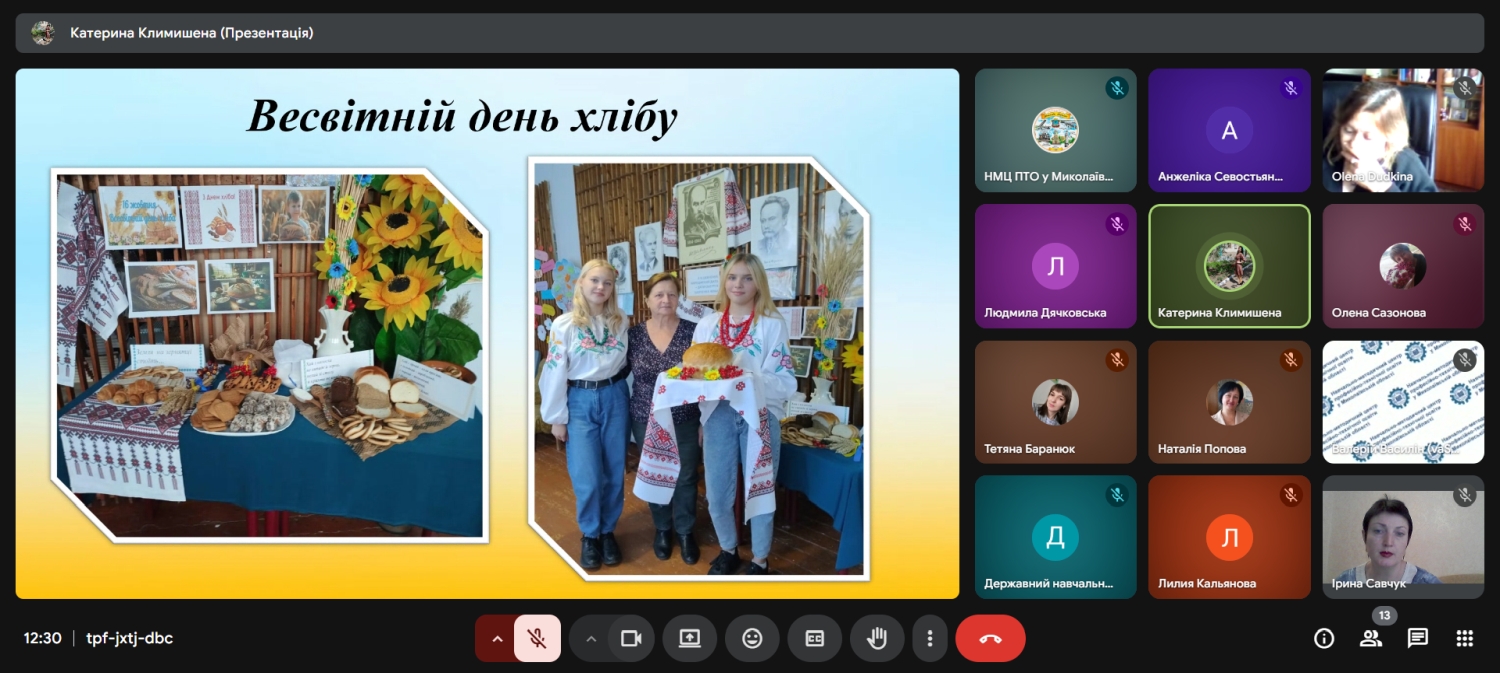Open more options three-dot menu
This screenshot has height=673, width=1500.
(x=930, y=638)
